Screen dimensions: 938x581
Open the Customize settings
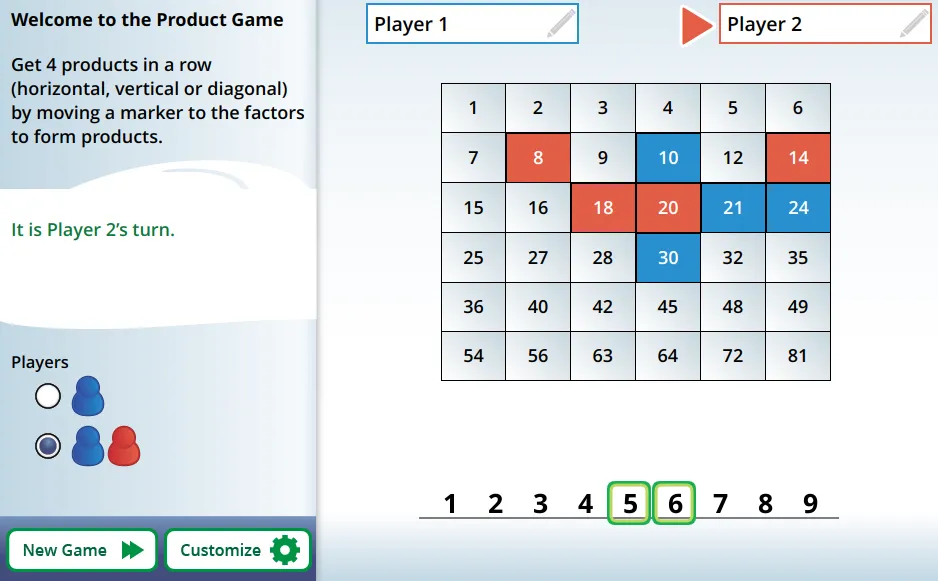221,550
